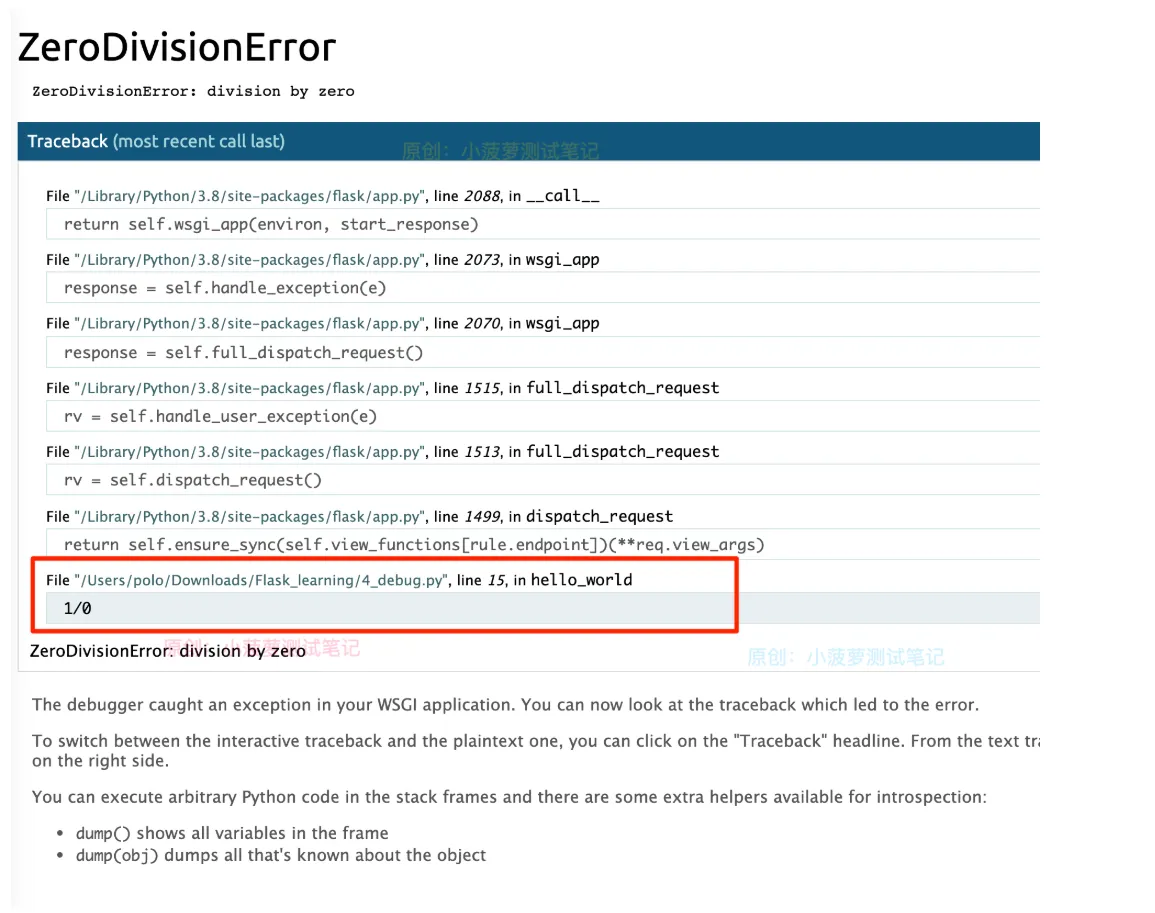1155x913 pixels.
Task: Select the 'rv = self.dispatch_request()' code line
Action: 543,480
